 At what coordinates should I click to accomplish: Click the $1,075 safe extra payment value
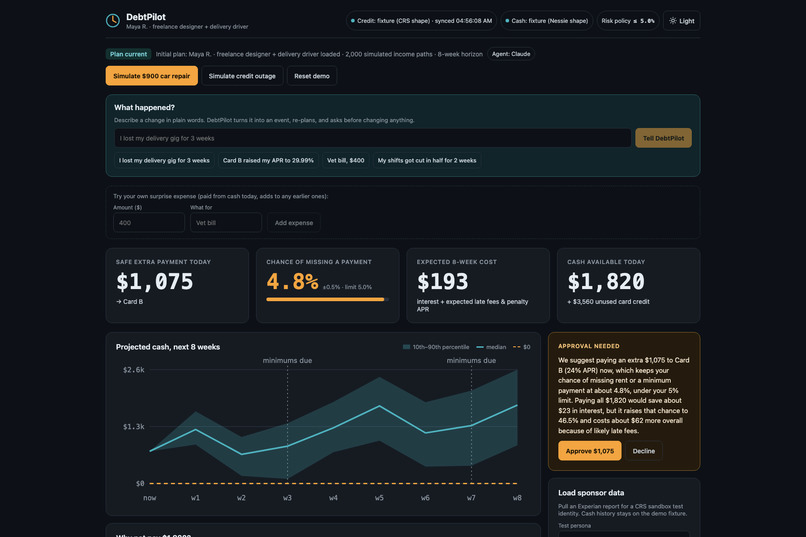click(x=154, y=282)
